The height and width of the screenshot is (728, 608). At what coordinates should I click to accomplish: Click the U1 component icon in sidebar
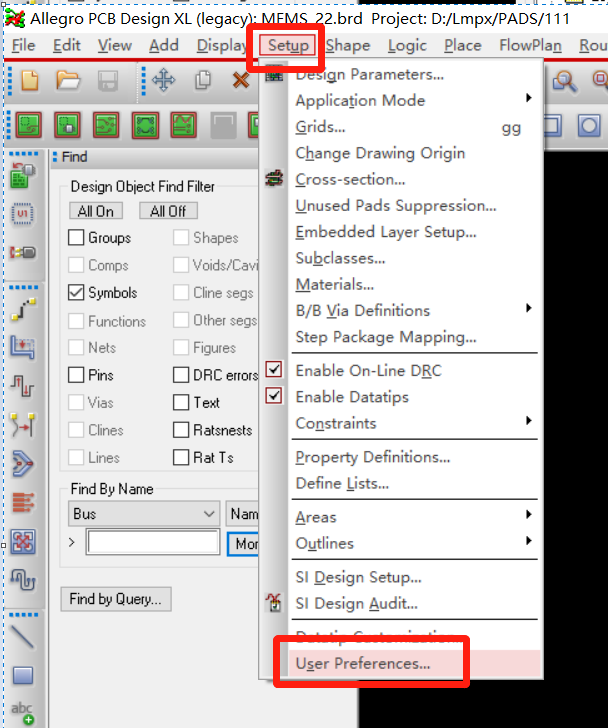coord(22,214)
